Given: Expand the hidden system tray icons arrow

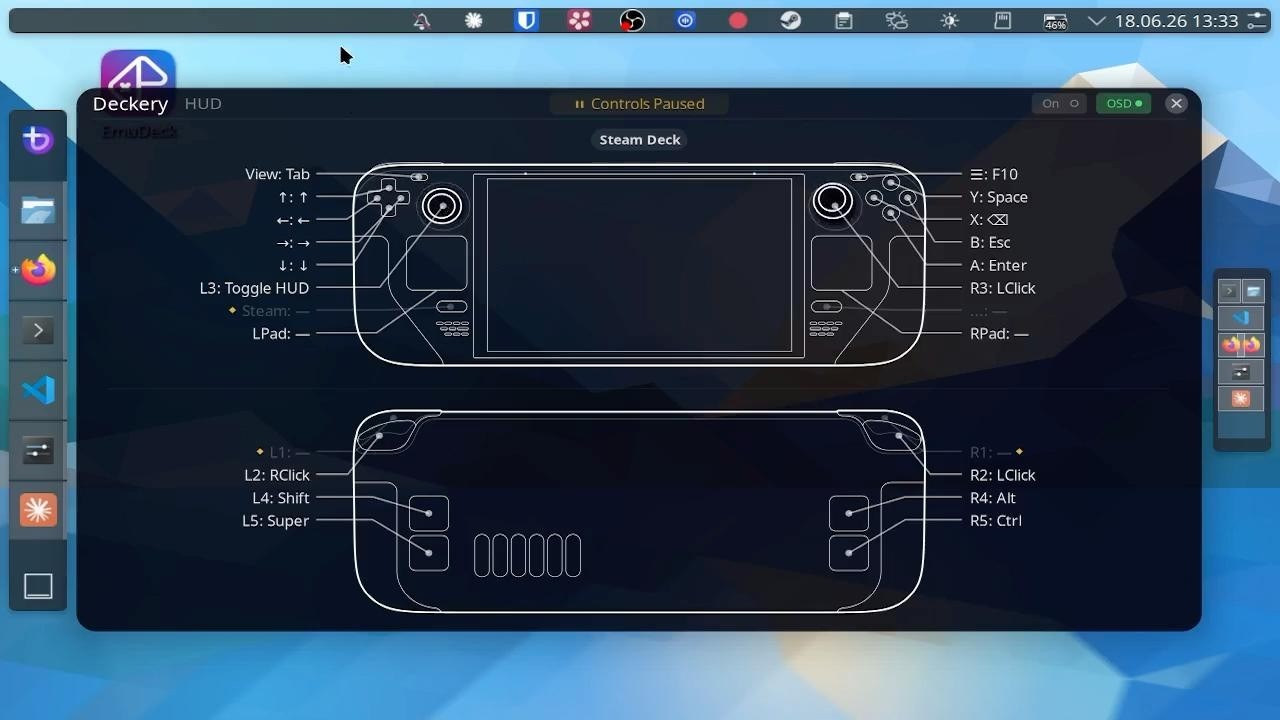Looking at the screenshot, I should point(1097,20).
